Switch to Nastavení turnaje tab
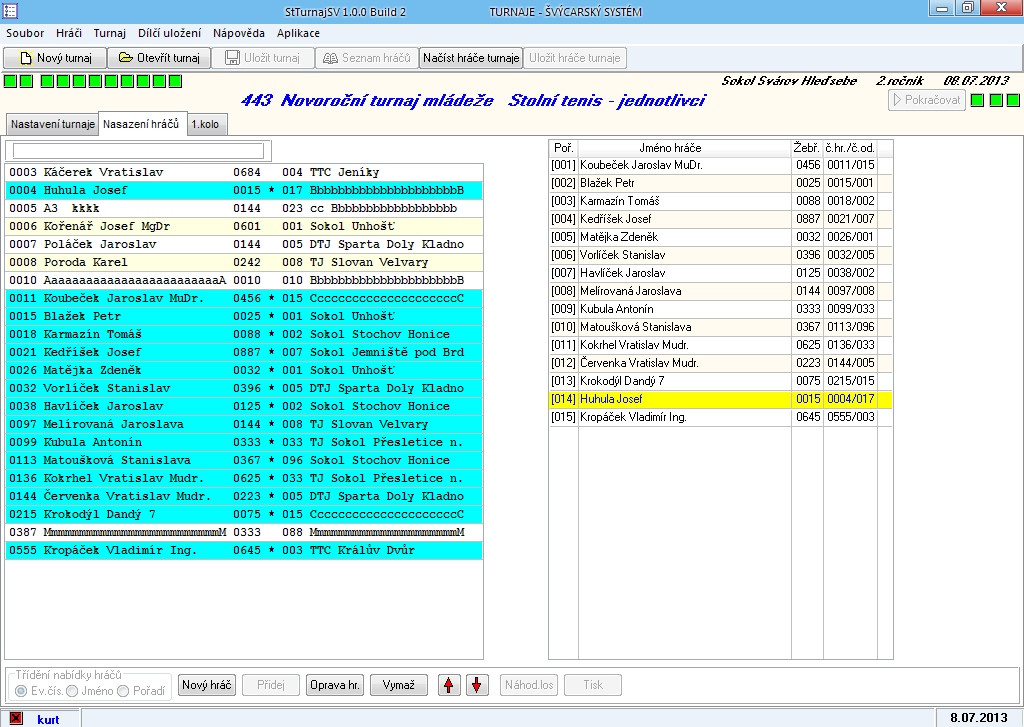1024x727 pixels. point(52,124)
